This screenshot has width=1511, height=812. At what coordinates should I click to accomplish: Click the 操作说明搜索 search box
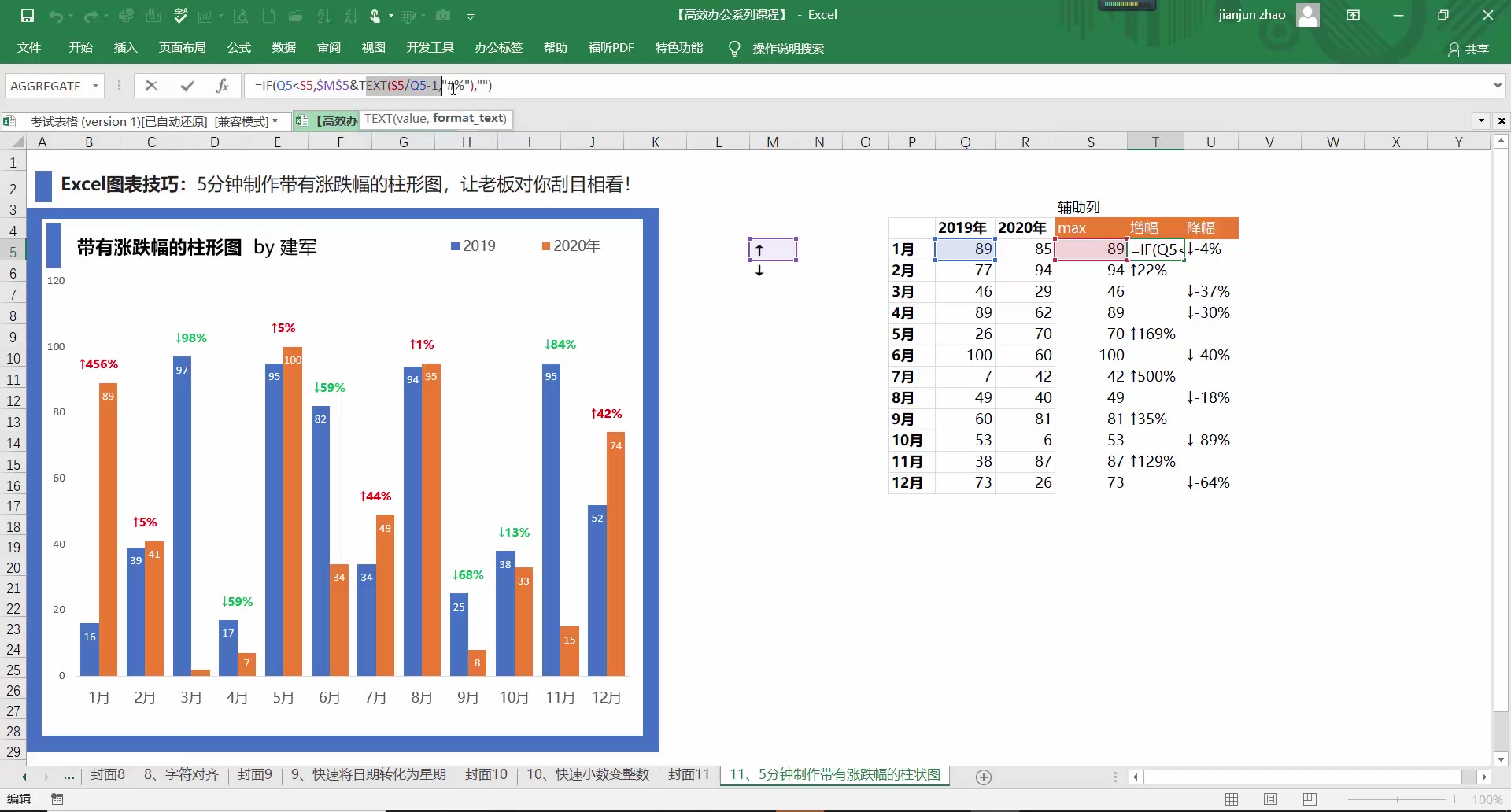788,49
